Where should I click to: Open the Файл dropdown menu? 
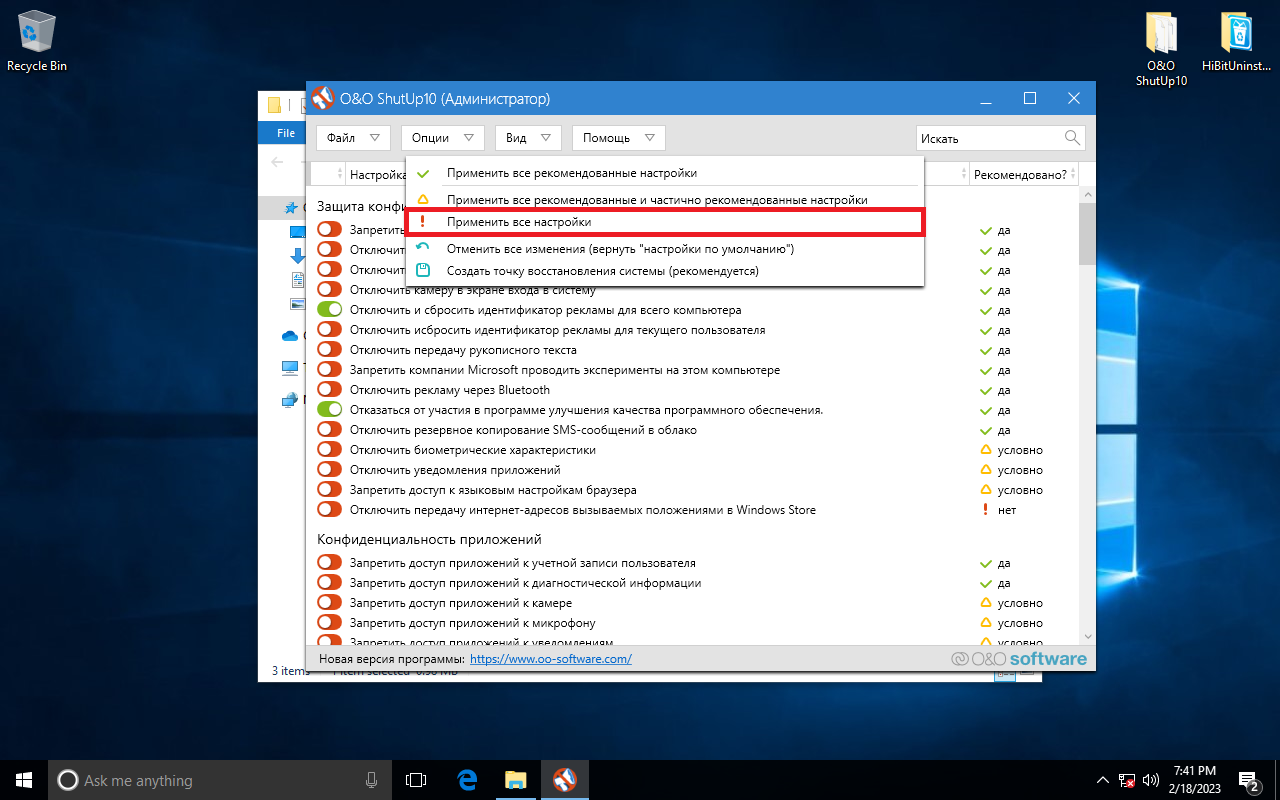[x=353, y=138]
